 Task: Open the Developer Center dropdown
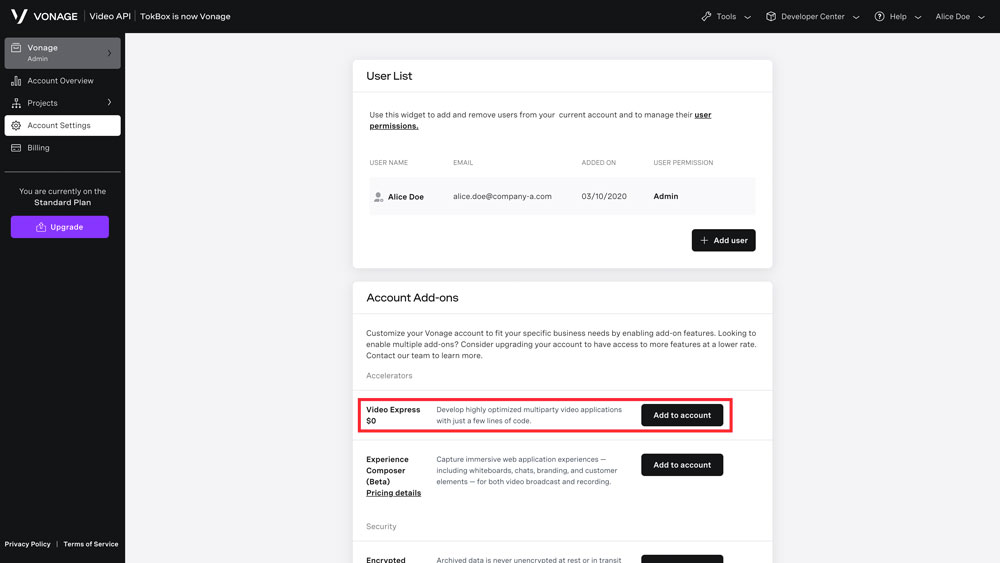tap(812, 17)
